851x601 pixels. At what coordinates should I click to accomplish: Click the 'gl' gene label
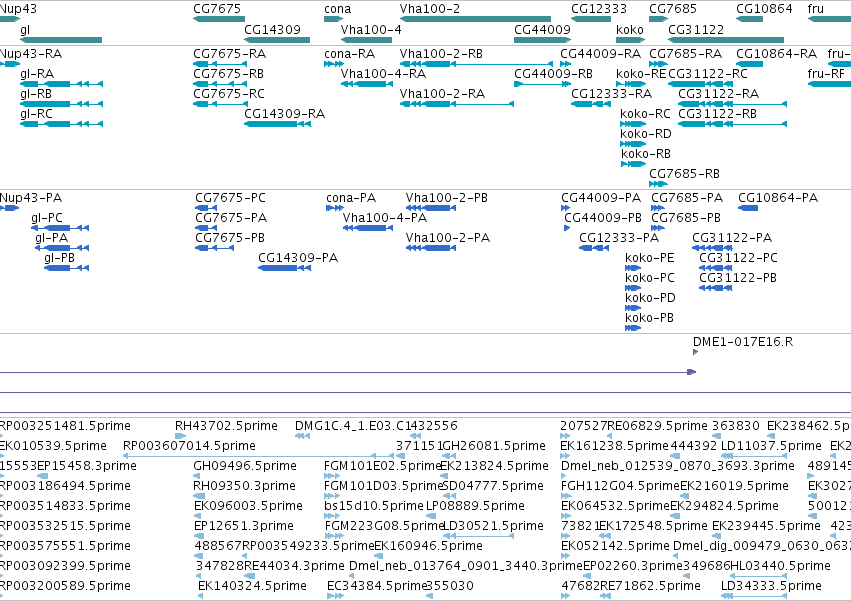point(25,30)
